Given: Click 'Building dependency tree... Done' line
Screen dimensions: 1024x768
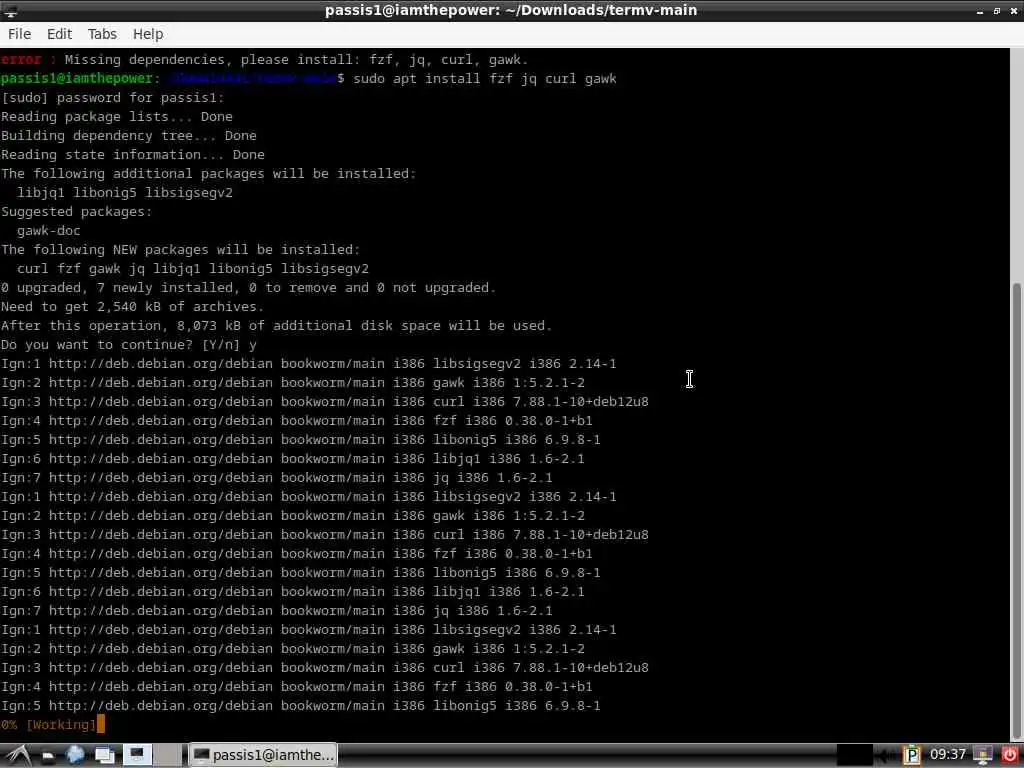Looking at the screenshot, I should pos(129,136).
